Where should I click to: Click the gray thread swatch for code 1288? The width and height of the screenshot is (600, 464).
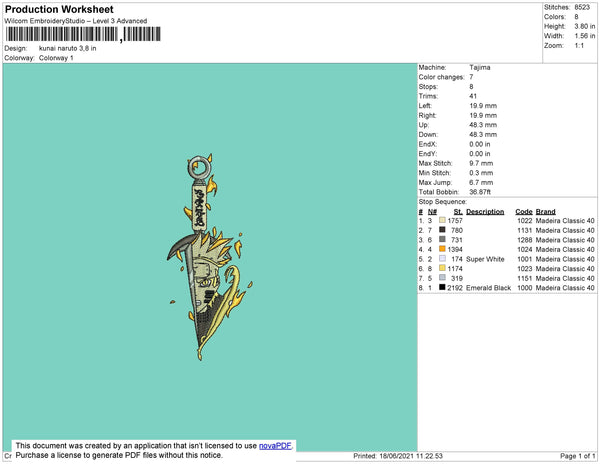click(x=442, y=239)
